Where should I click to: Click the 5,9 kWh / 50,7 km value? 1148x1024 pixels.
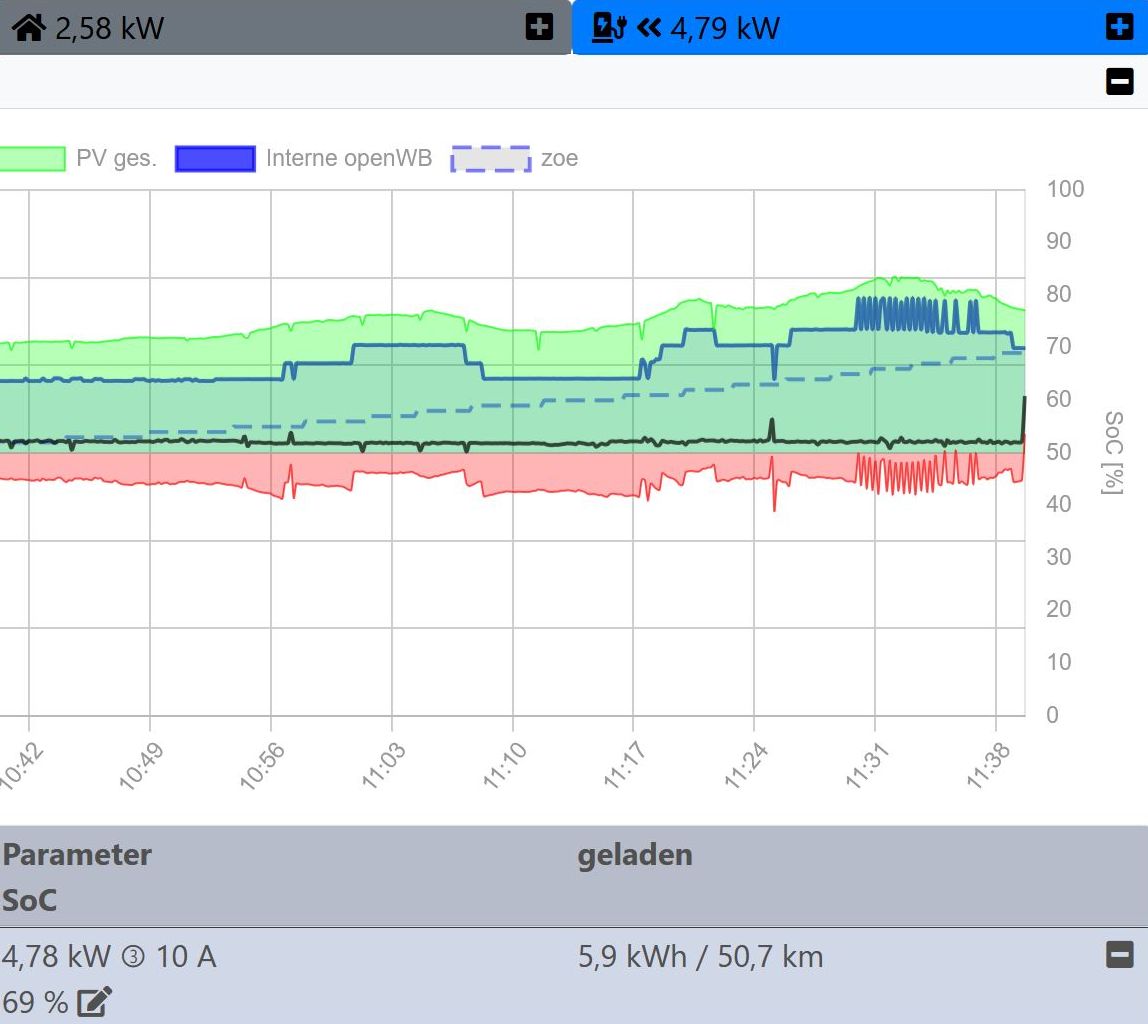point(700,957)
